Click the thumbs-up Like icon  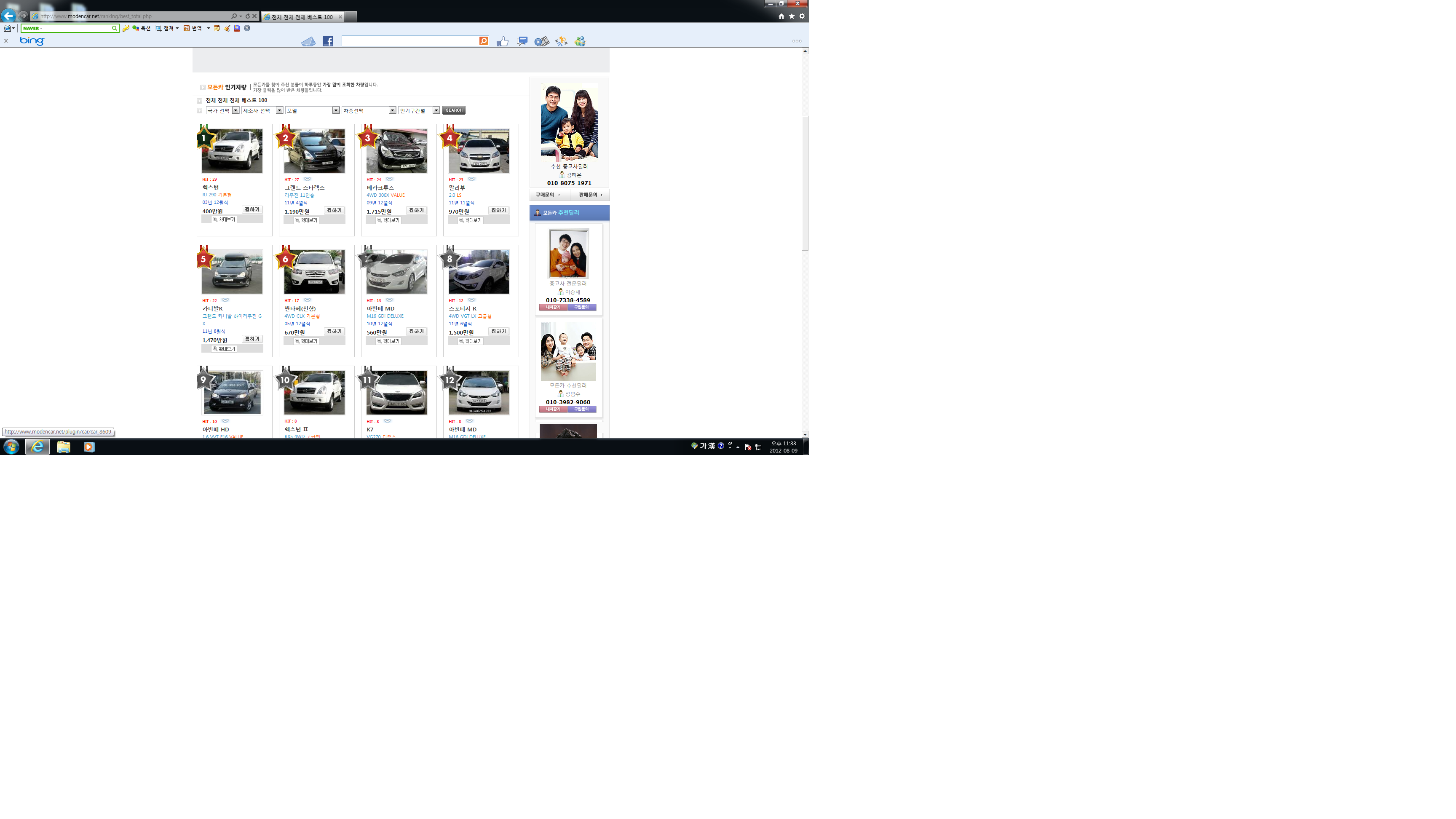tap(502, 41)
